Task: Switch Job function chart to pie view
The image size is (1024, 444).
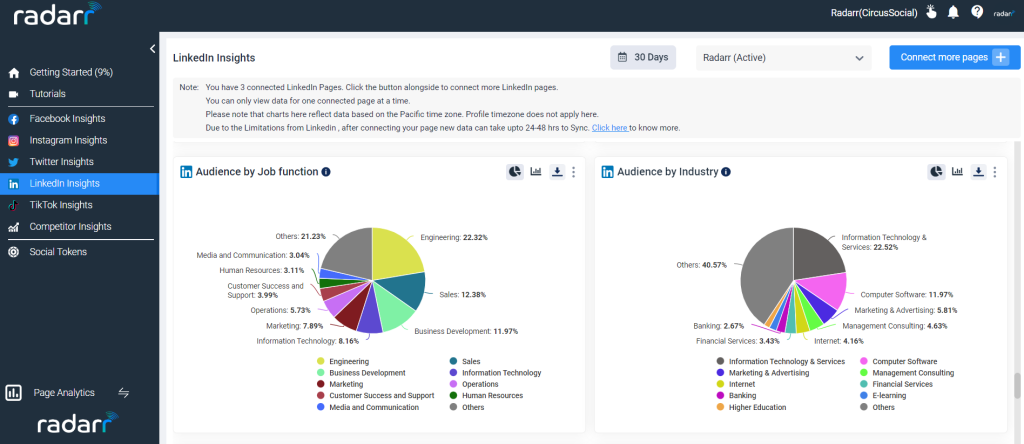Action: [x=515, y=172]
